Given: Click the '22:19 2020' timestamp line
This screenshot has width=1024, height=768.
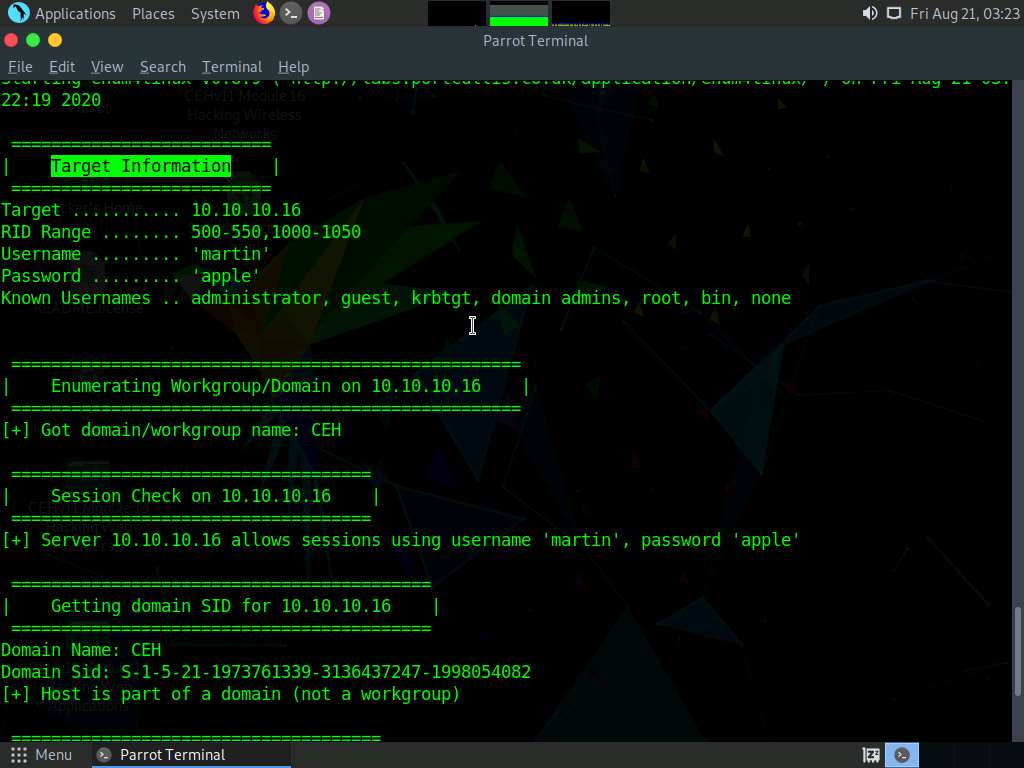Looking at the screenshot, I should pyautogui.click(x=51, y=100).
